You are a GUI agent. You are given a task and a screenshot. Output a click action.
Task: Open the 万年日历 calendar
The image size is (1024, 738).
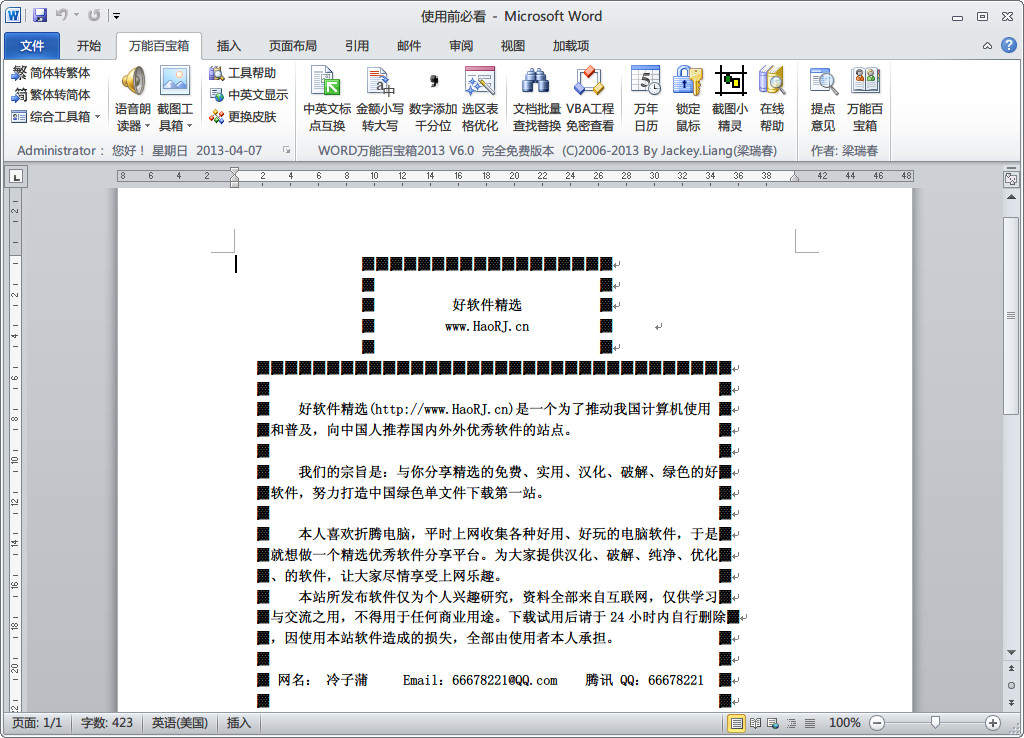[x=646, y=99]
